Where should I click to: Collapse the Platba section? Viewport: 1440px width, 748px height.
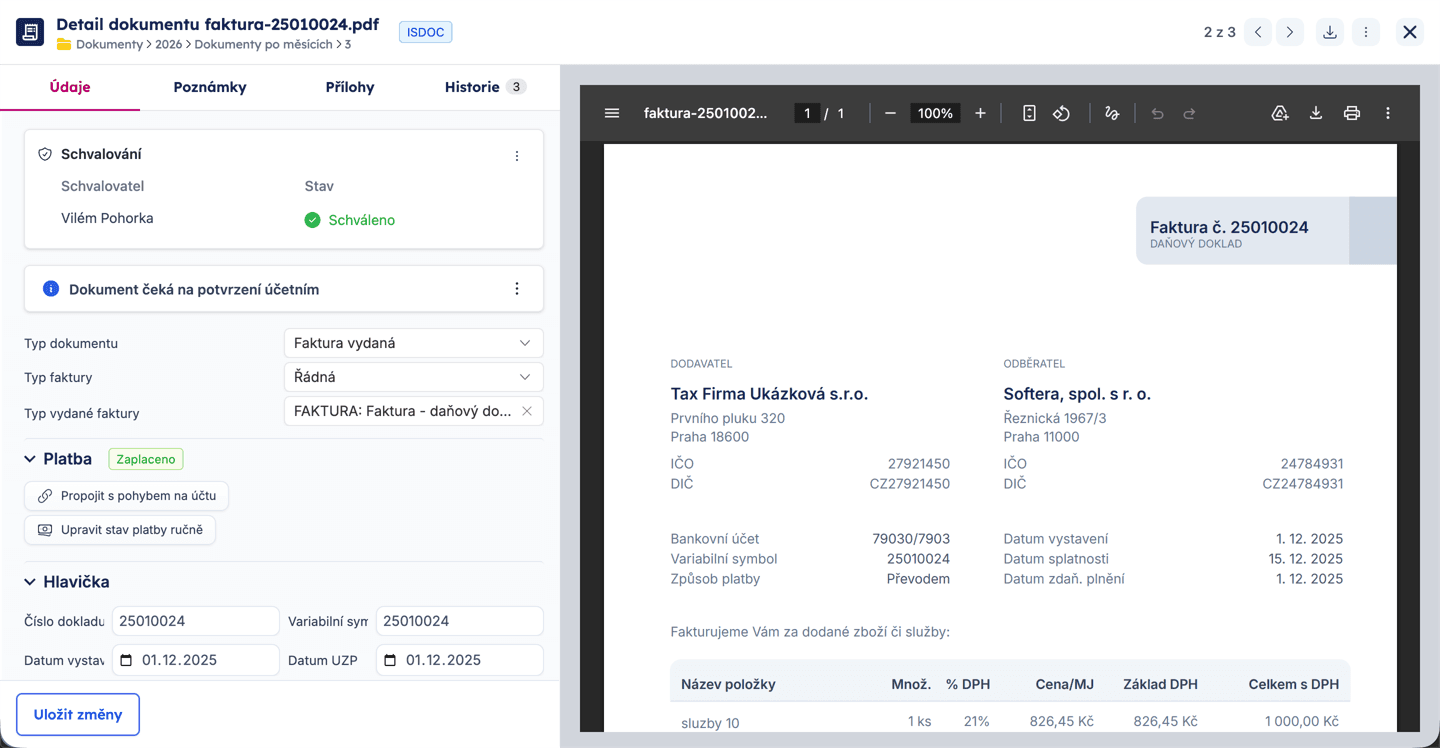point(30,459)
